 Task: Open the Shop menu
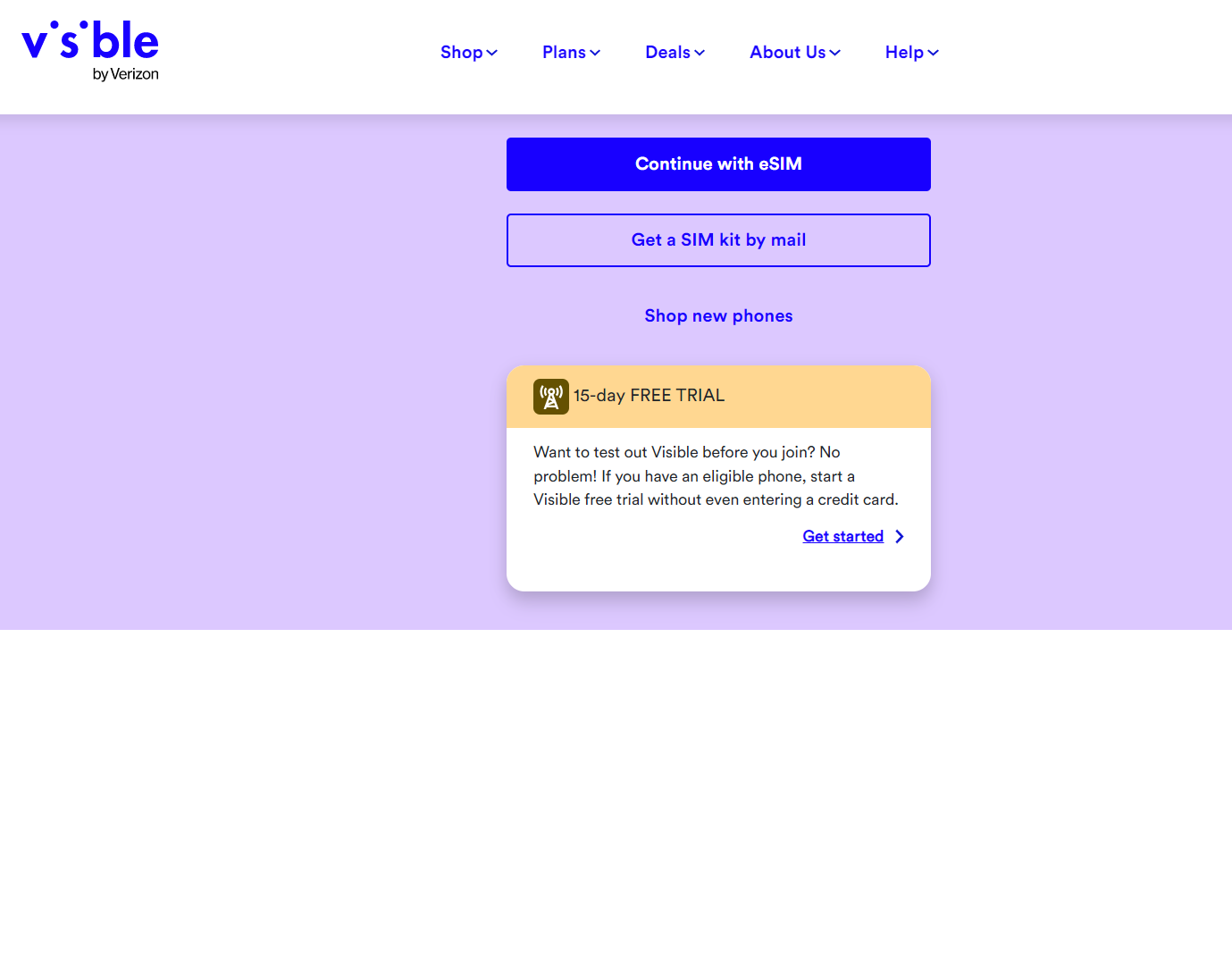469,53
